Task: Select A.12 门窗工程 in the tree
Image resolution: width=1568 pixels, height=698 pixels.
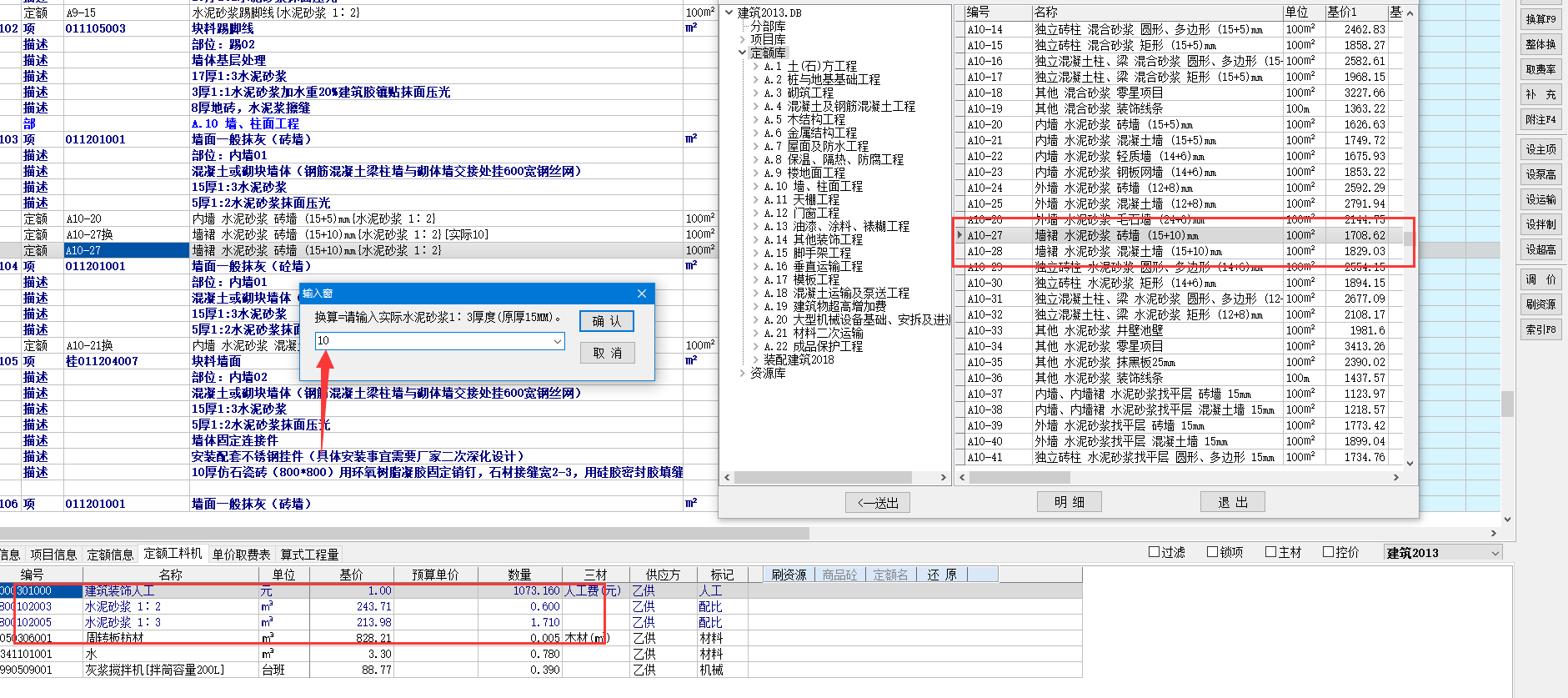Action: pos(801,213)
